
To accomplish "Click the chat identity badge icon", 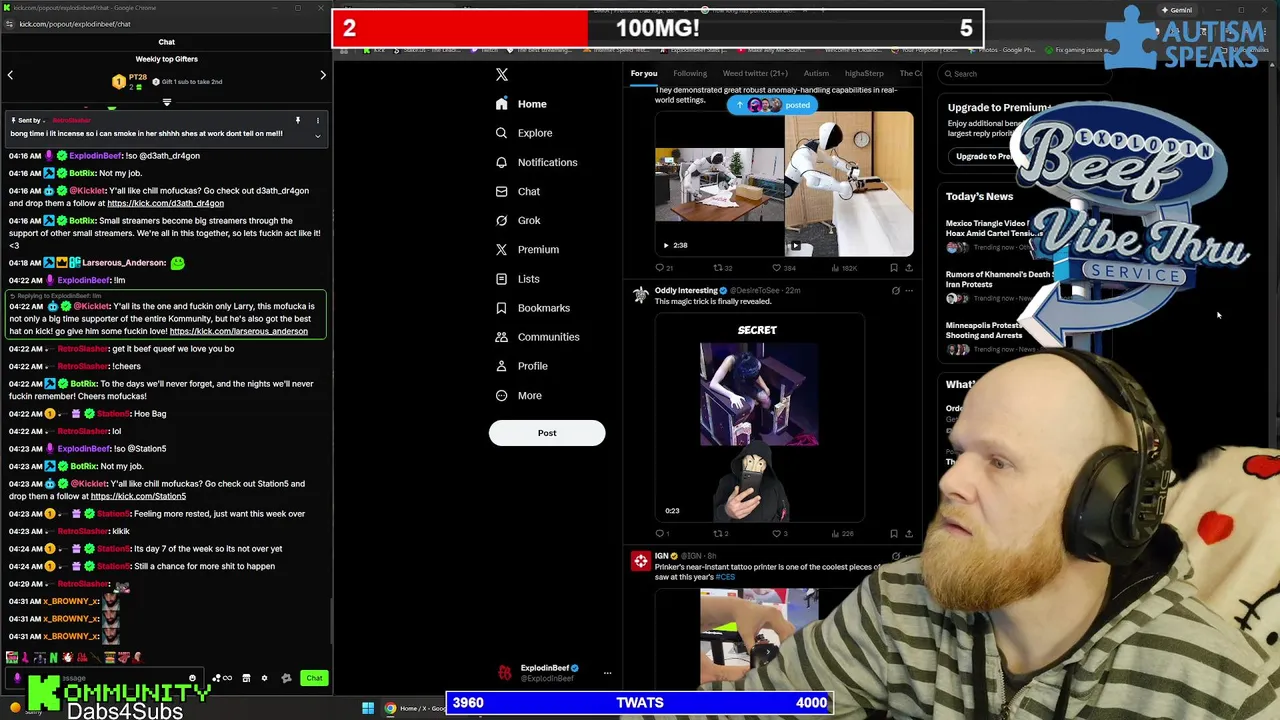I will pyautogui.click(x=17, y=678).
